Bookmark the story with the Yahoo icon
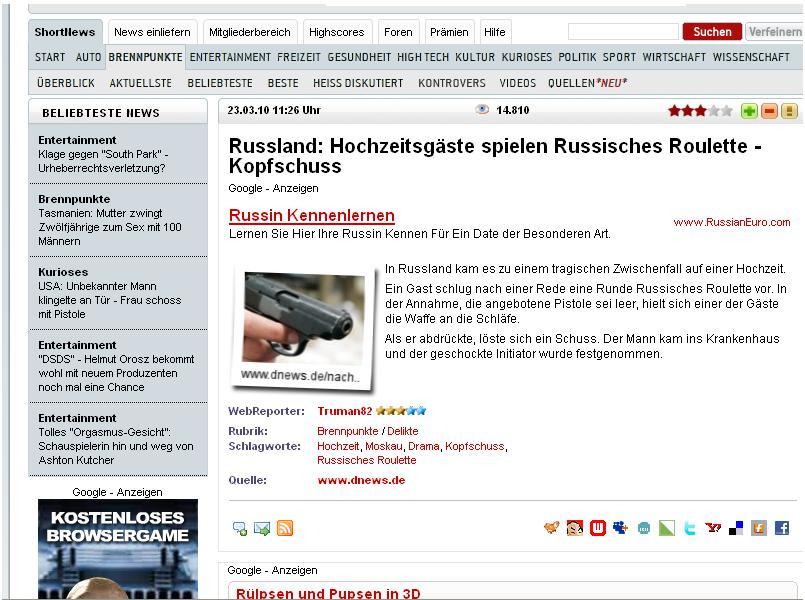This screenshot has height=600, width=805. pos(713,526)
